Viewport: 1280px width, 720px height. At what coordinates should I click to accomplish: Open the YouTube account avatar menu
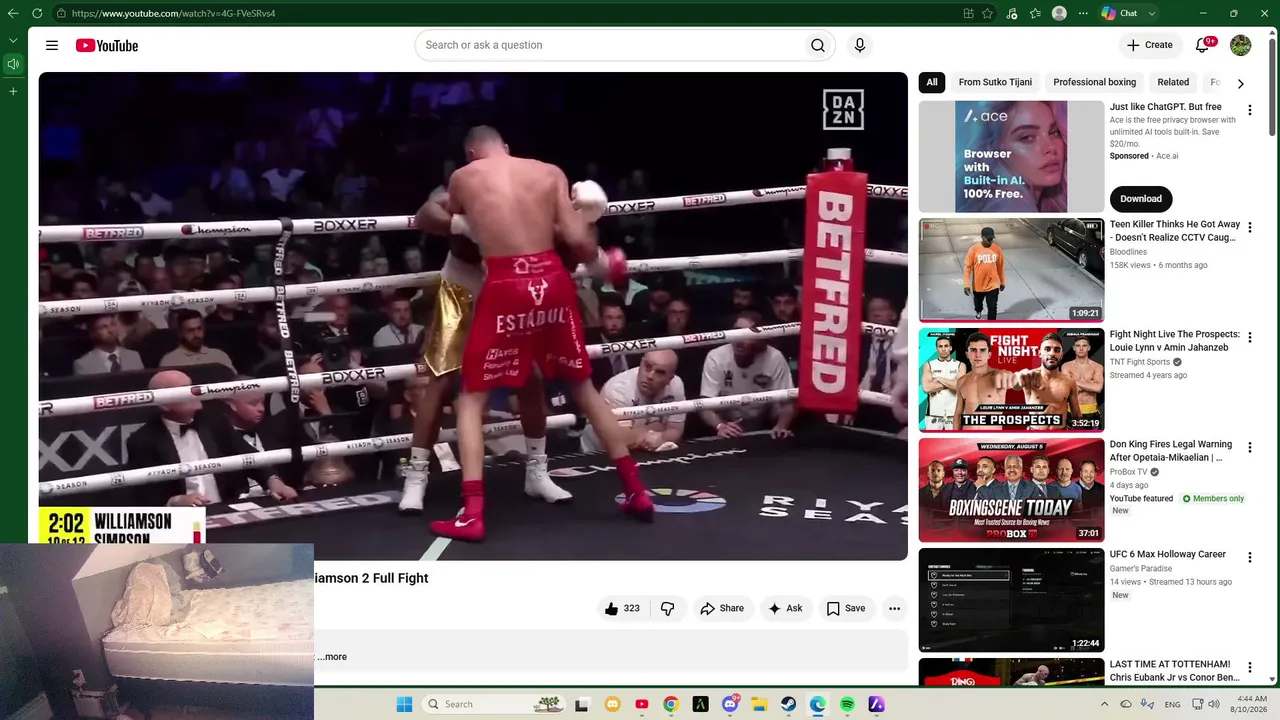pos(1240,45)
